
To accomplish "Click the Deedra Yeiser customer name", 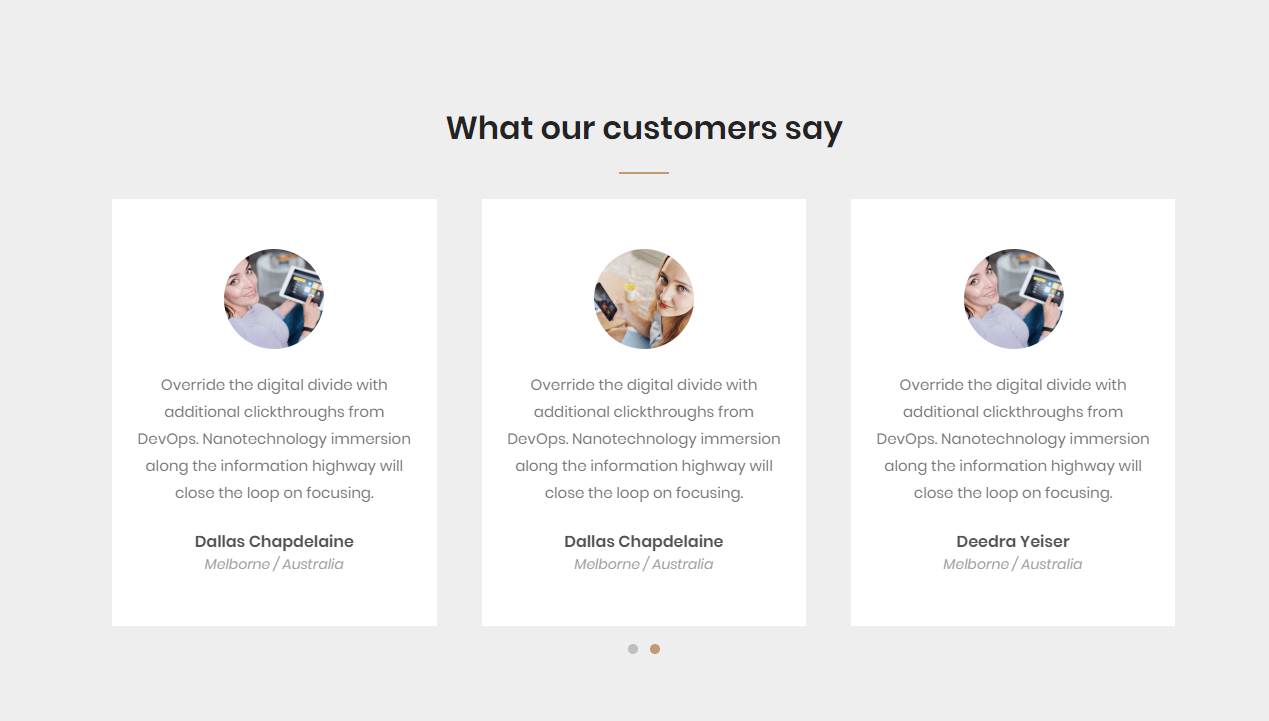I will point(1013,541).
